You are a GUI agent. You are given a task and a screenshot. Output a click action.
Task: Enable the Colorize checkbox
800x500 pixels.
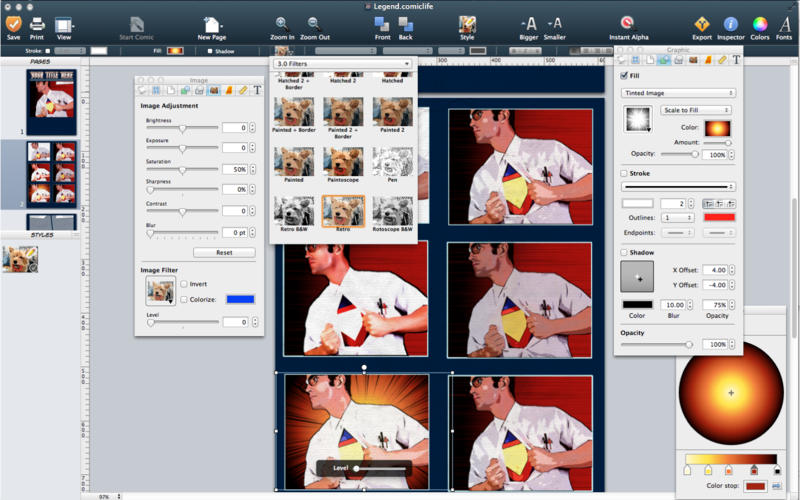[x=184, y=299]
